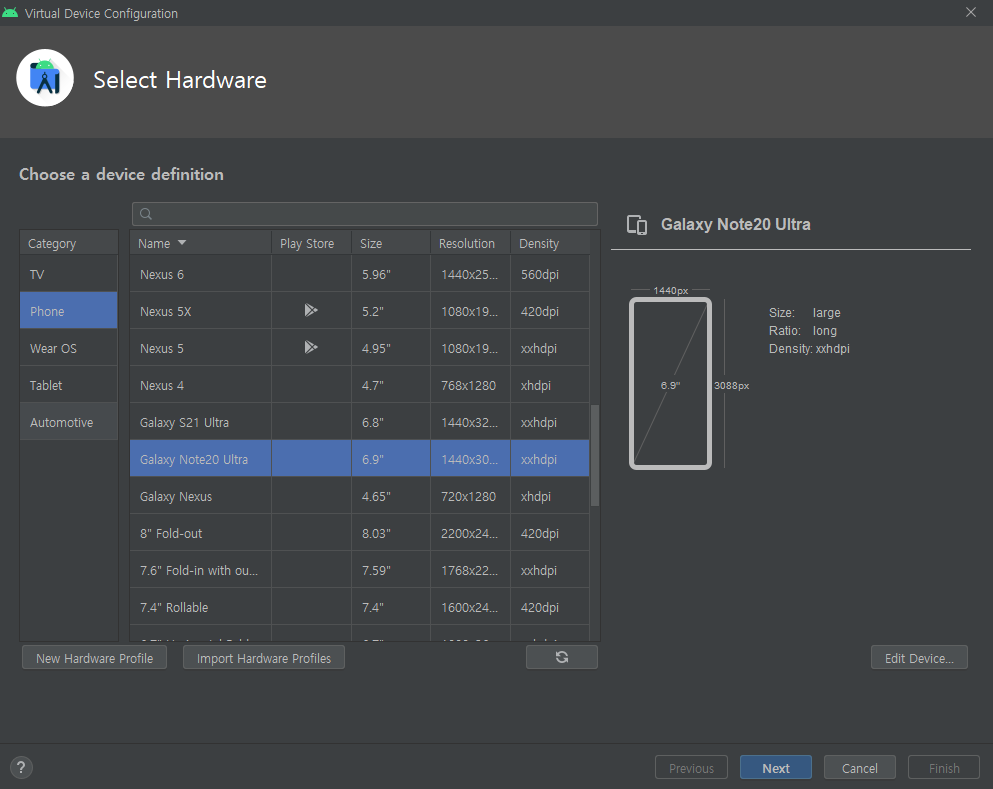
Task: Select the Nexus 6 device row
Action: (x=359, y=274)
